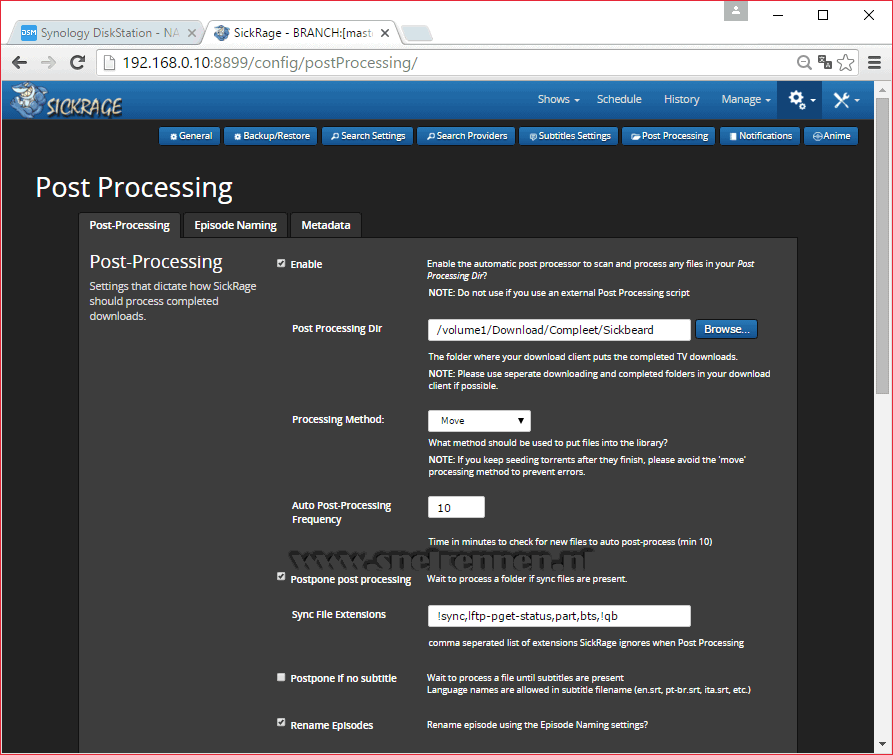Click the Auto Post-Processing Frequency field
Viewport: 893px width, 755px height.
(x=456, y=507)
